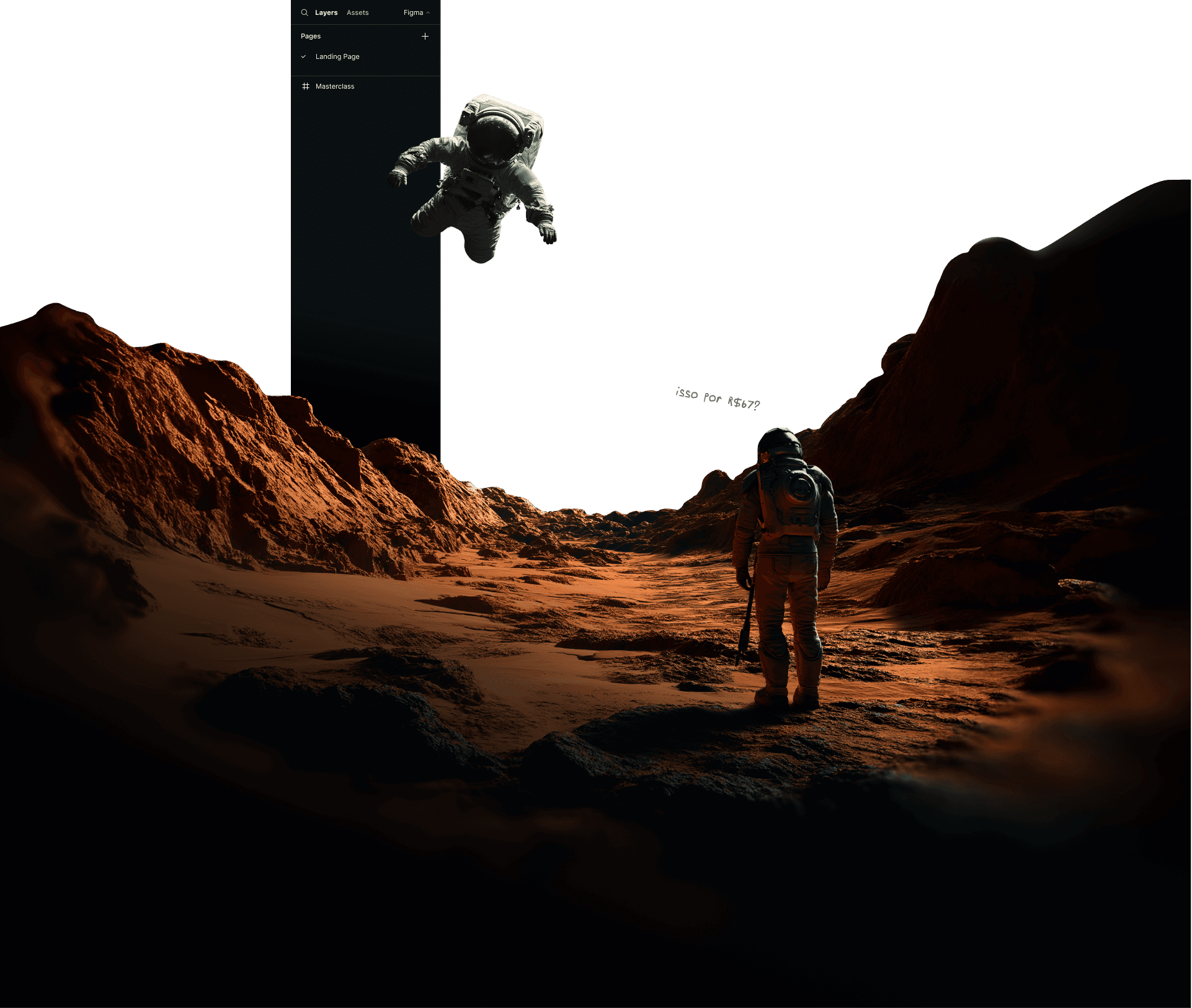Click the checkmark beside Landing Page
Image resolution: width=1192 pixels, height=1008 pixels.
point(303,56)
